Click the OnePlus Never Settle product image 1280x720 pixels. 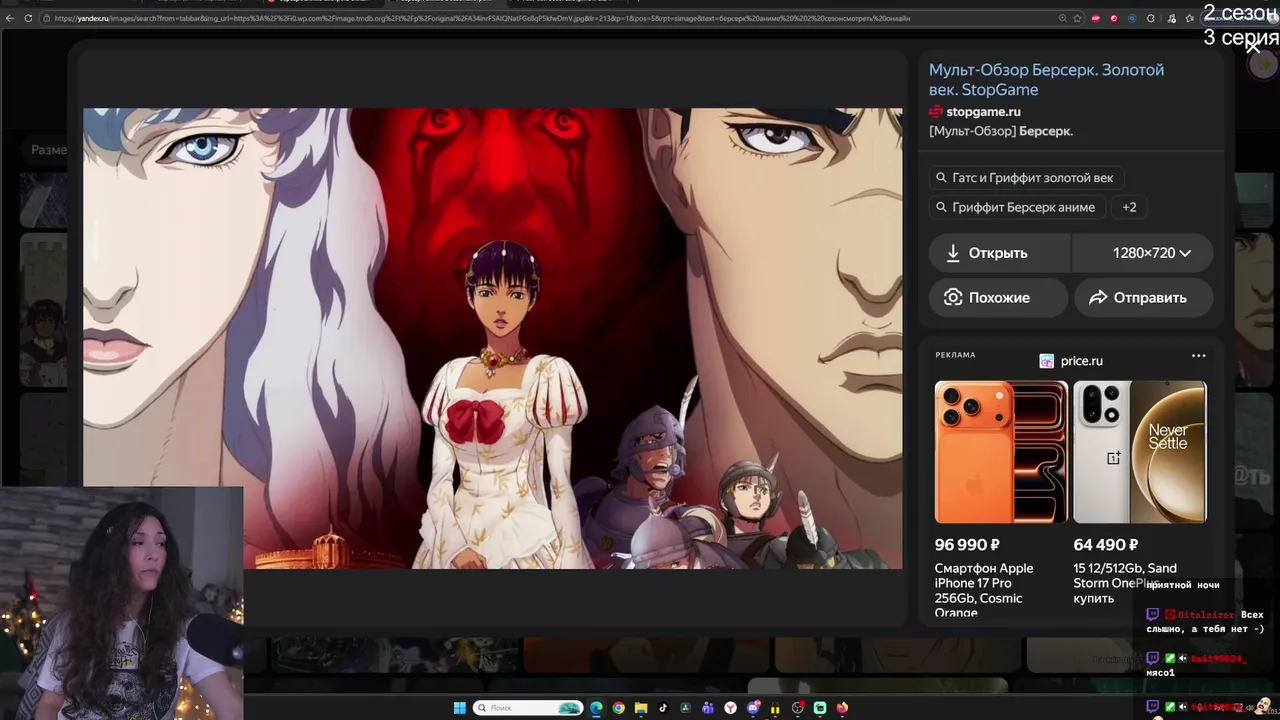pos(1140,452)
